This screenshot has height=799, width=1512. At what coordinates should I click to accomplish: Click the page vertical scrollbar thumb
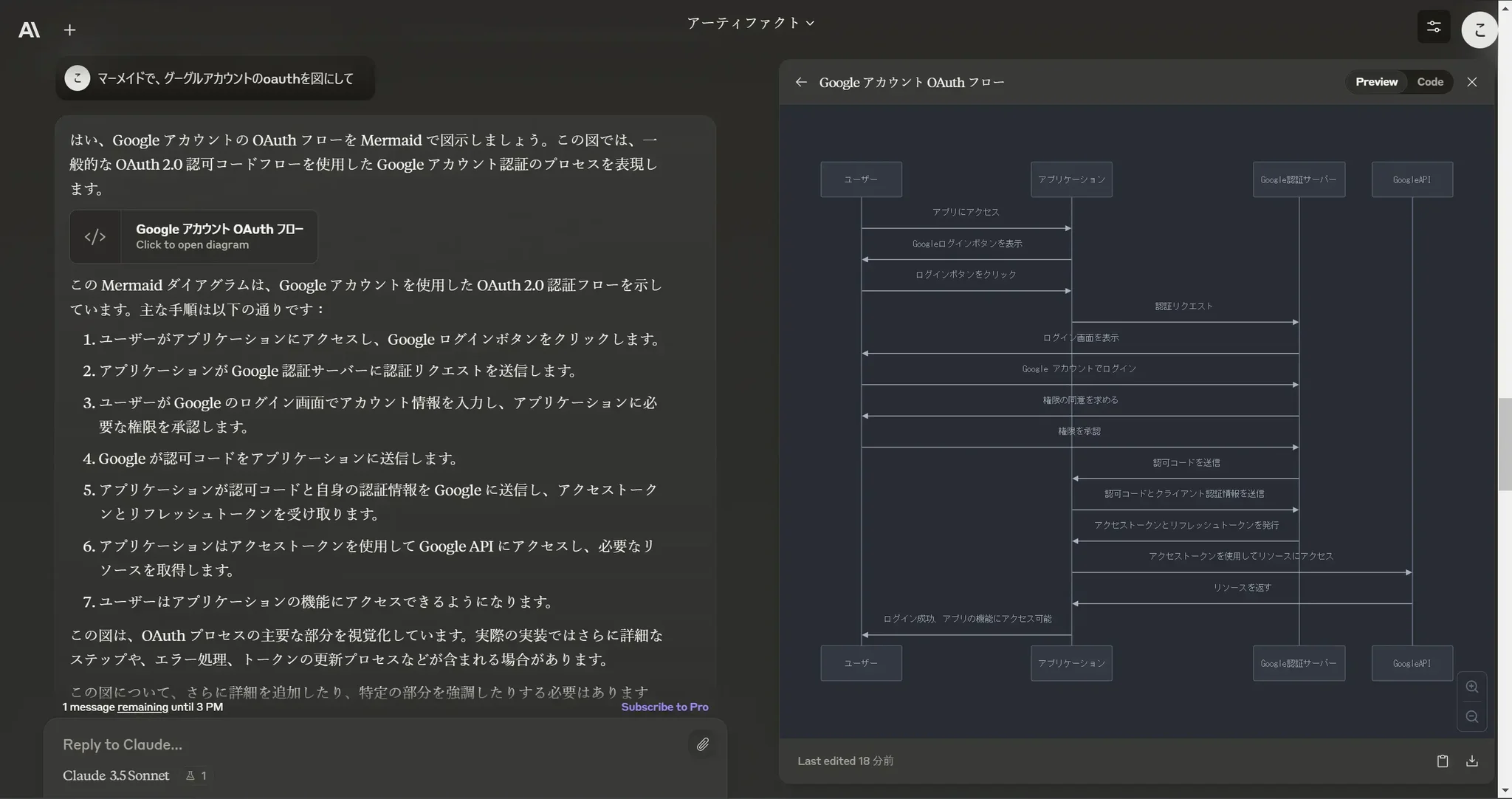point(1504,443)
